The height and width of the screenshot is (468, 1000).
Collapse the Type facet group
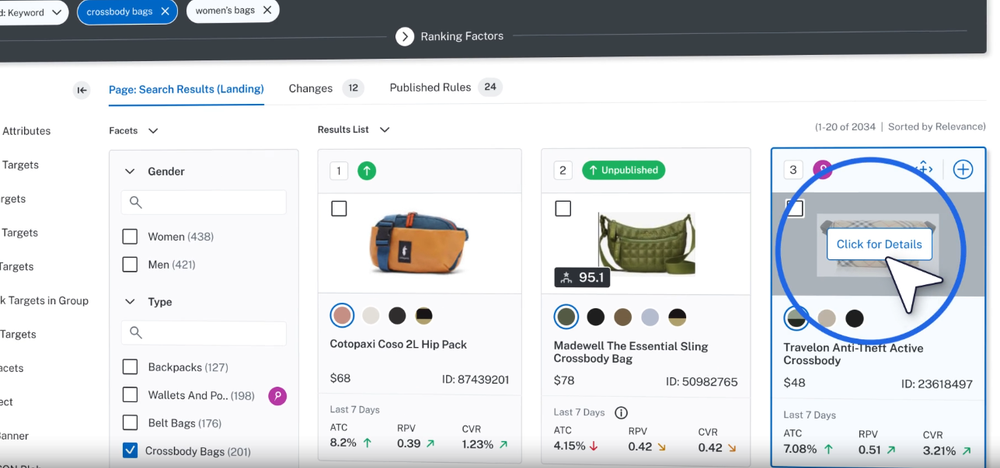pyautogui.click(x=130, y=302)
